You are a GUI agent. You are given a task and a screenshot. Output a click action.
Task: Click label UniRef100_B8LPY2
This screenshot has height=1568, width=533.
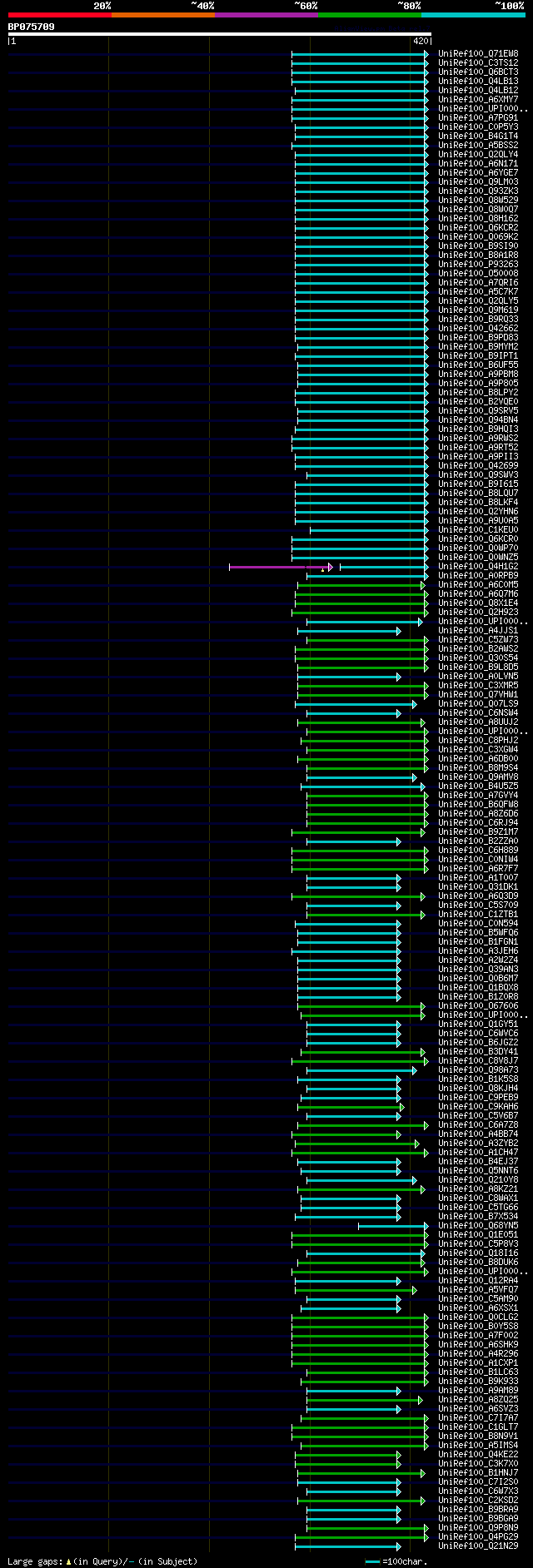pyautogui.click(x=478, y=393)
